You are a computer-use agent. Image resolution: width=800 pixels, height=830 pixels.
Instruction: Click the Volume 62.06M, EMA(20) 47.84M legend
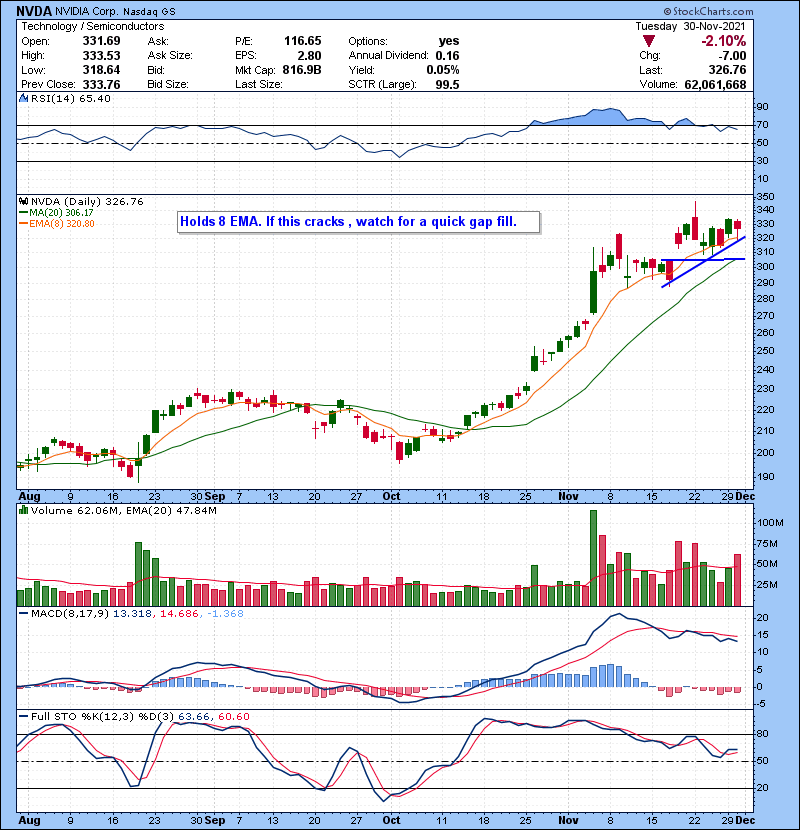point(124,510)
